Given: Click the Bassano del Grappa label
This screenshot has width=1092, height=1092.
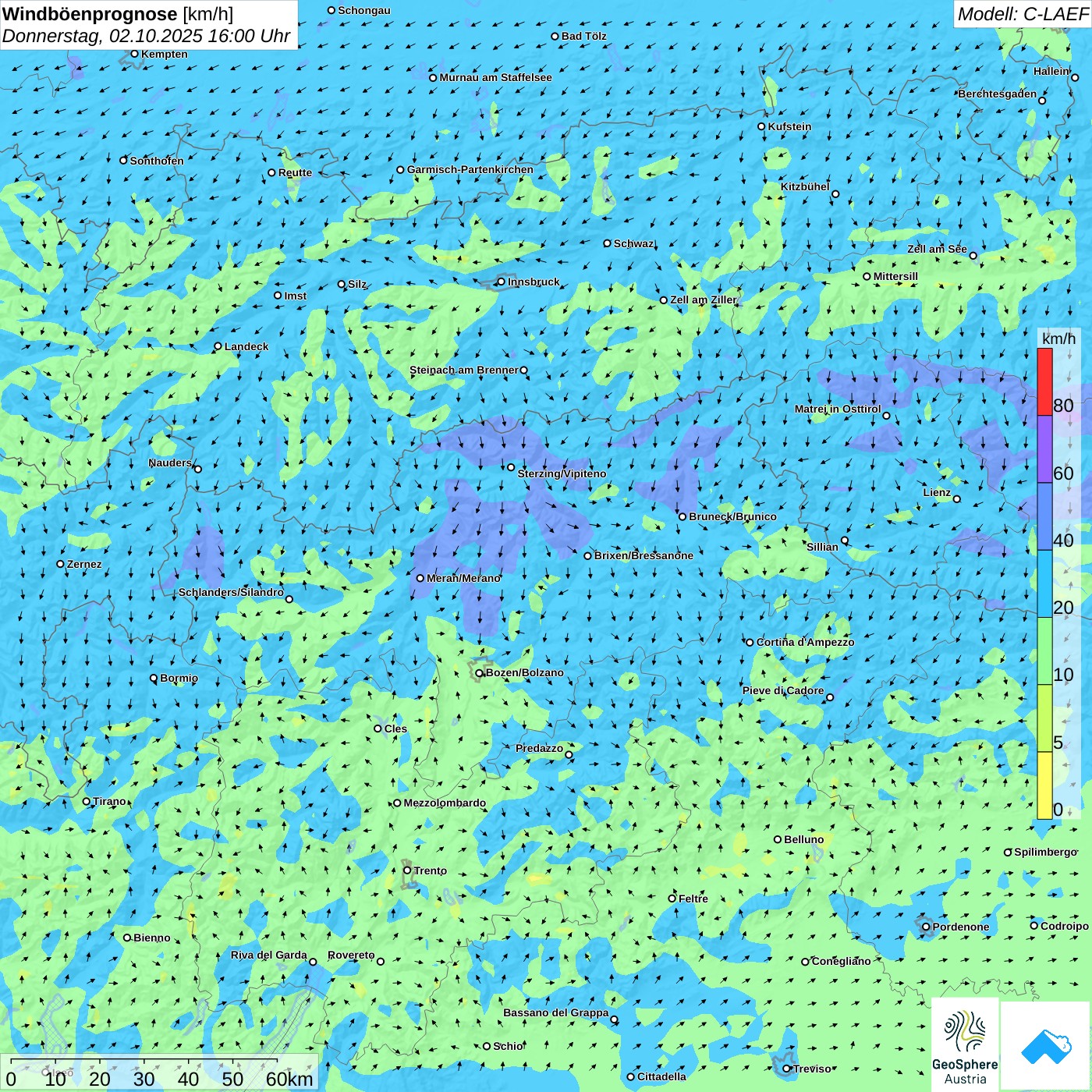Looking at the screenshot, I should click(556, 1012).
